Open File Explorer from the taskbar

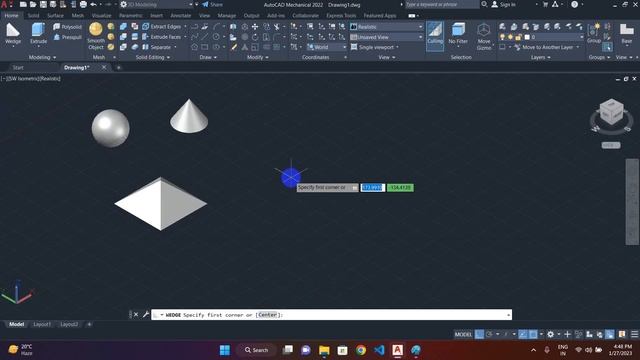pos(324,350)
